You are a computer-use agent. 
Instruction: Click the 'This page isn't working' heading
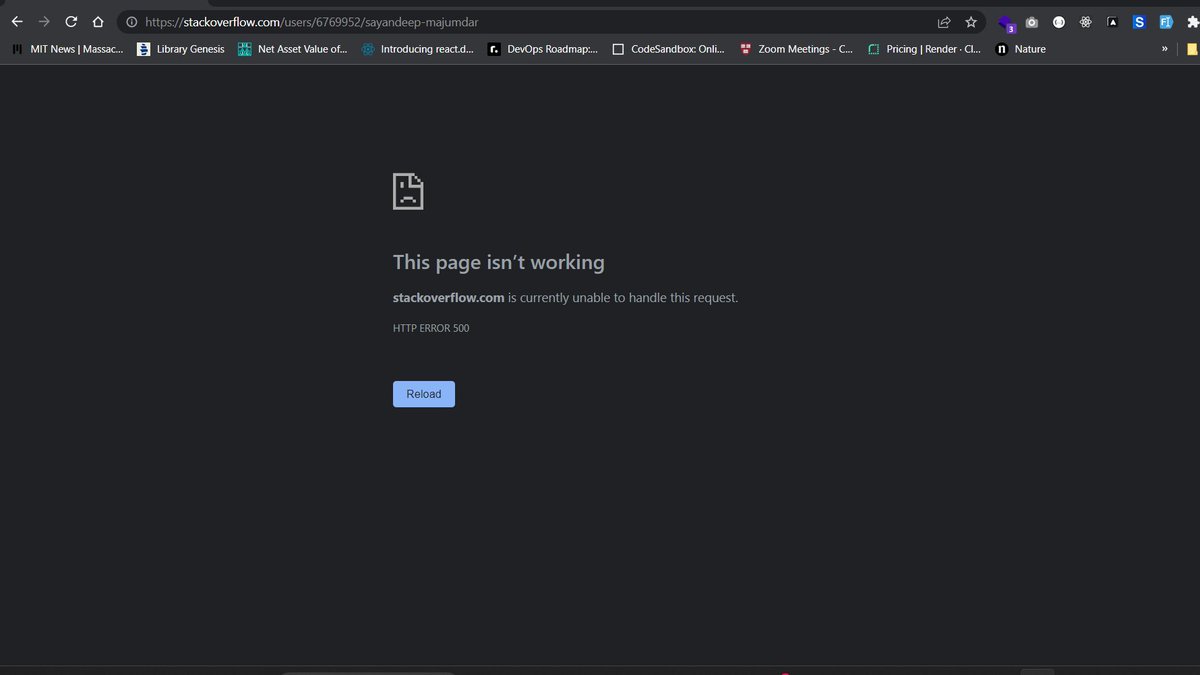pyautogui.click(x=499, y=262)
